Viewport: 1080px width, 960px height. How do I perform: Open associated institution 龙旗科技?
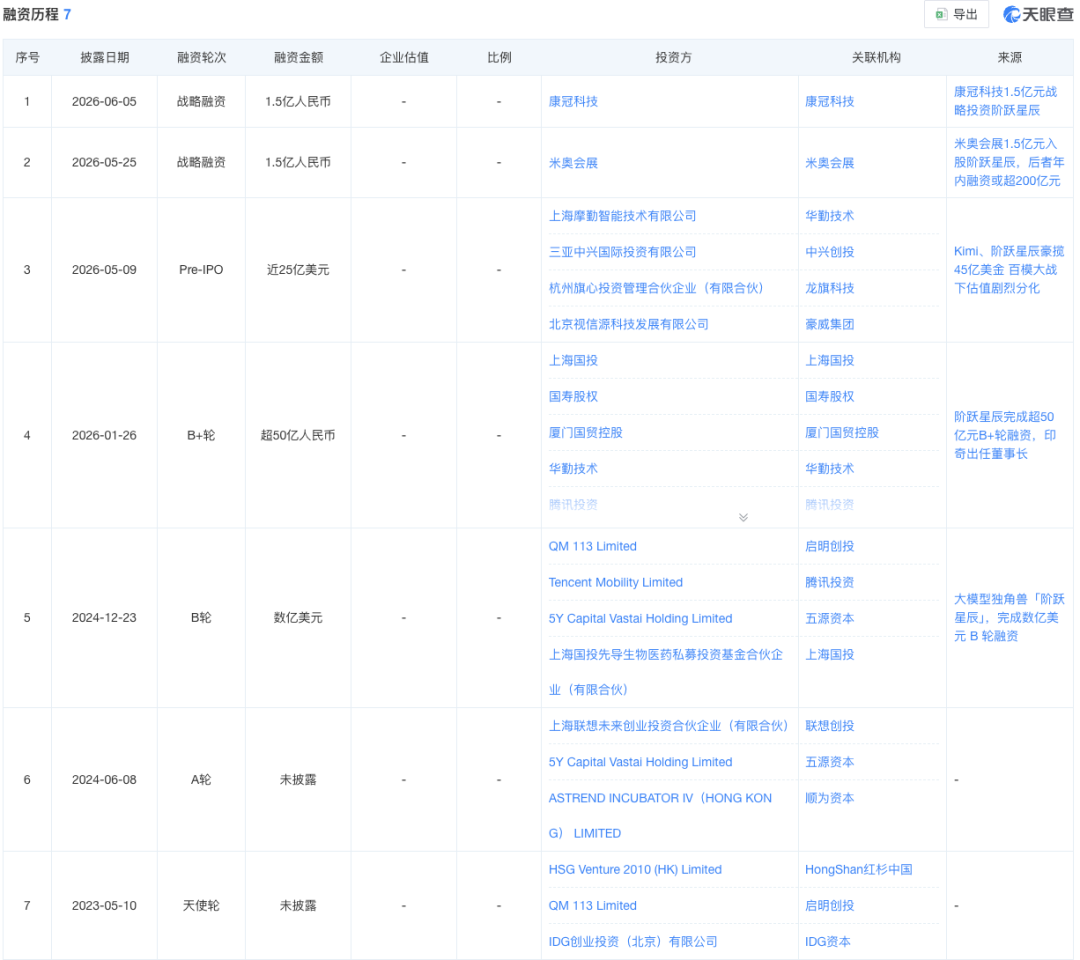pyautogui.click(x=829, y=288)
